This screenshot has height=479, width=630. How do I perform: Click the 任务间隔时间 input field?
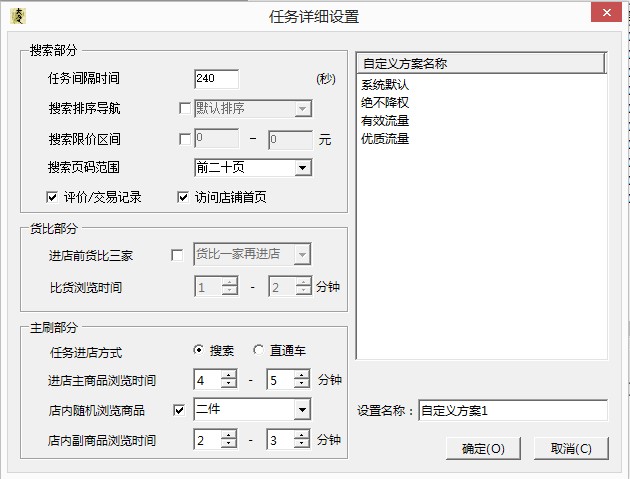216,79
